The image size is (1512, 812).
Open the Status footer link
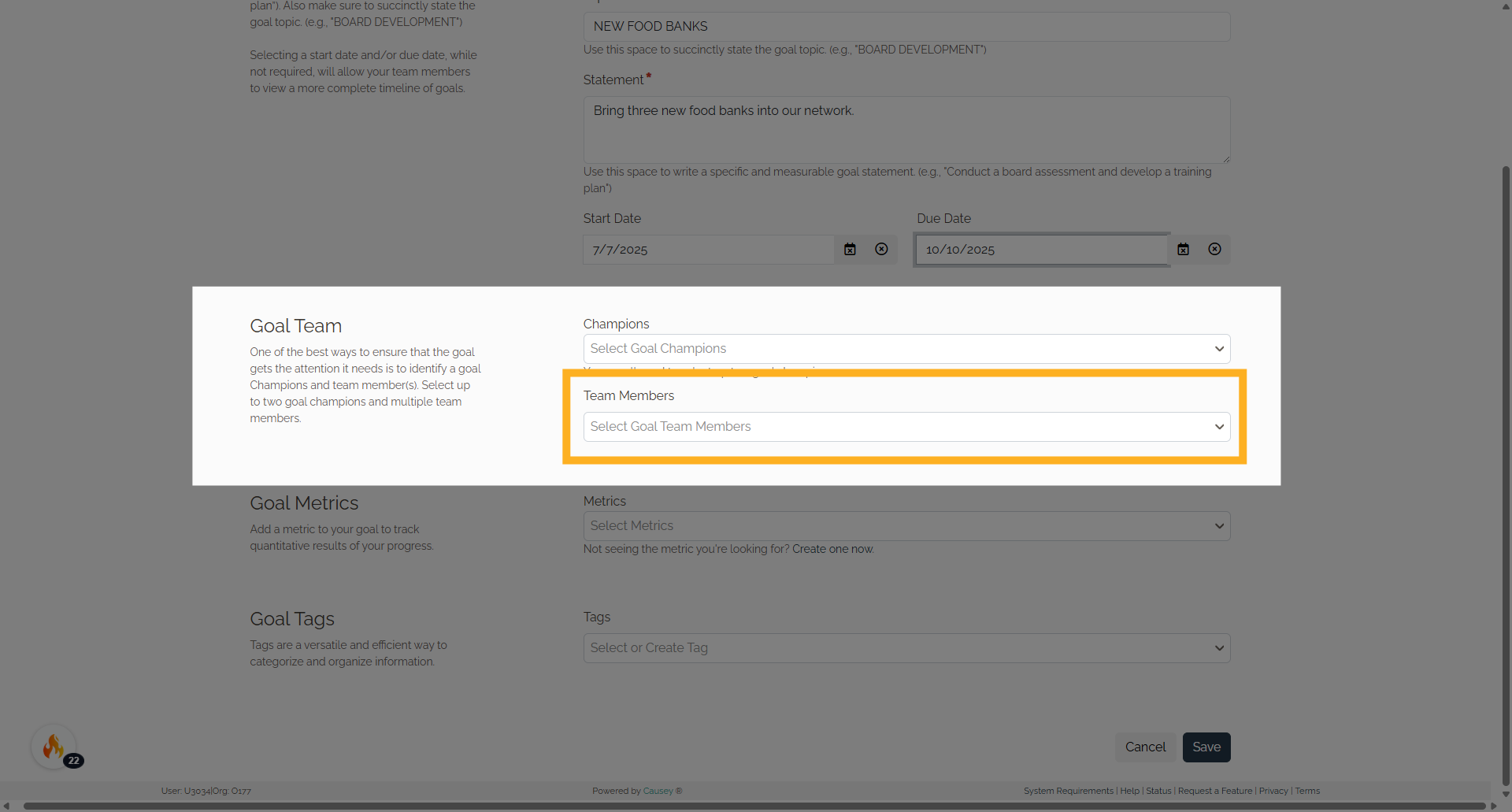1158,791
